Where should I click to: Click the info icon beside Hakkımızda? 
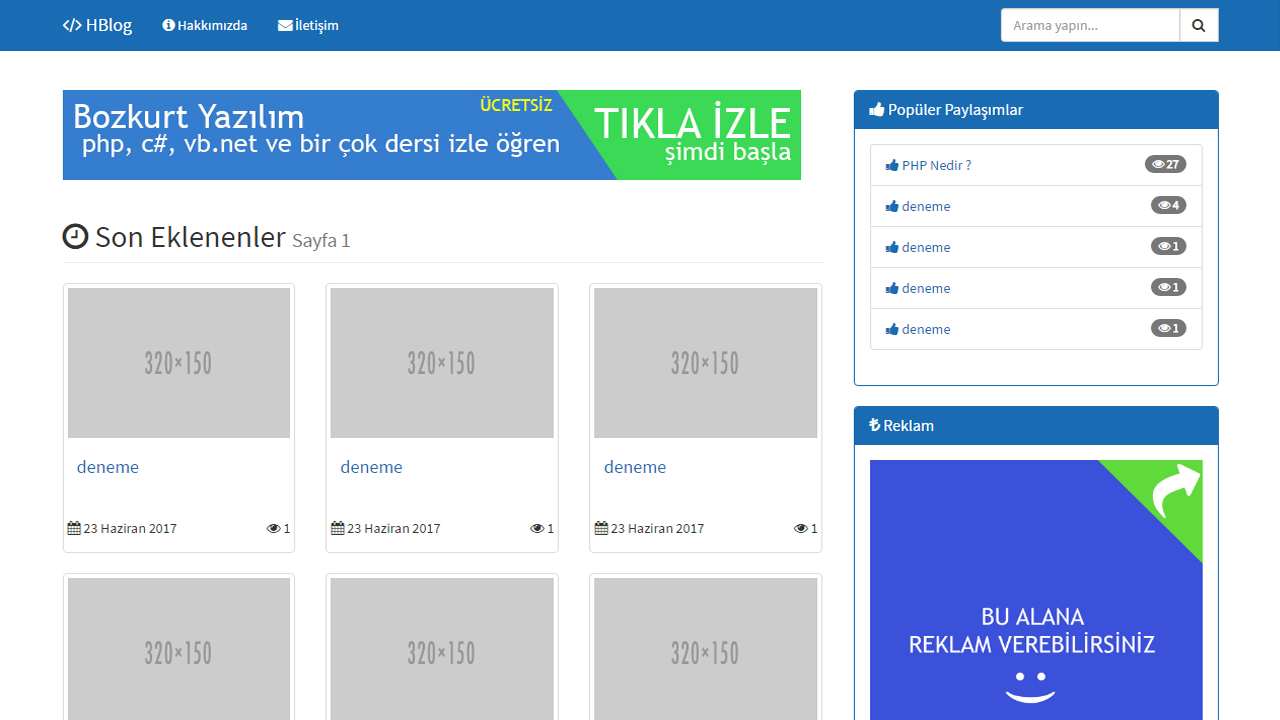coord(168,26)
